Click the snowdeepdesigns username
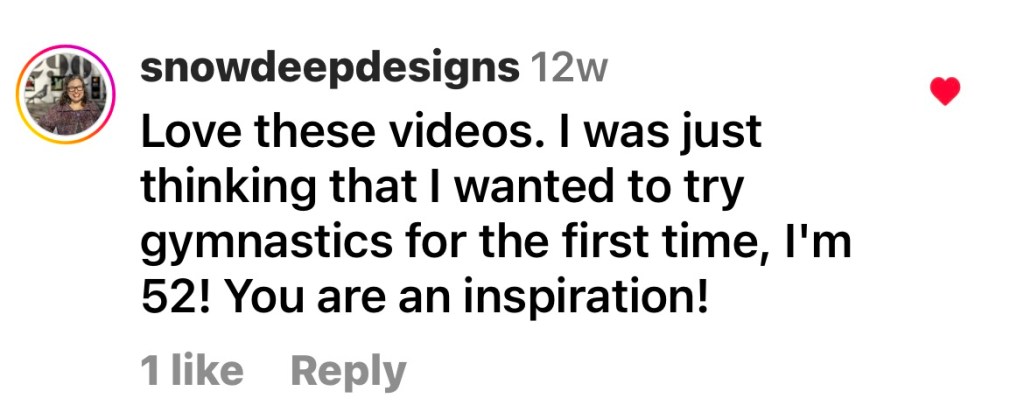This screenshot has width=1024, height=419. tap(330, 68)
